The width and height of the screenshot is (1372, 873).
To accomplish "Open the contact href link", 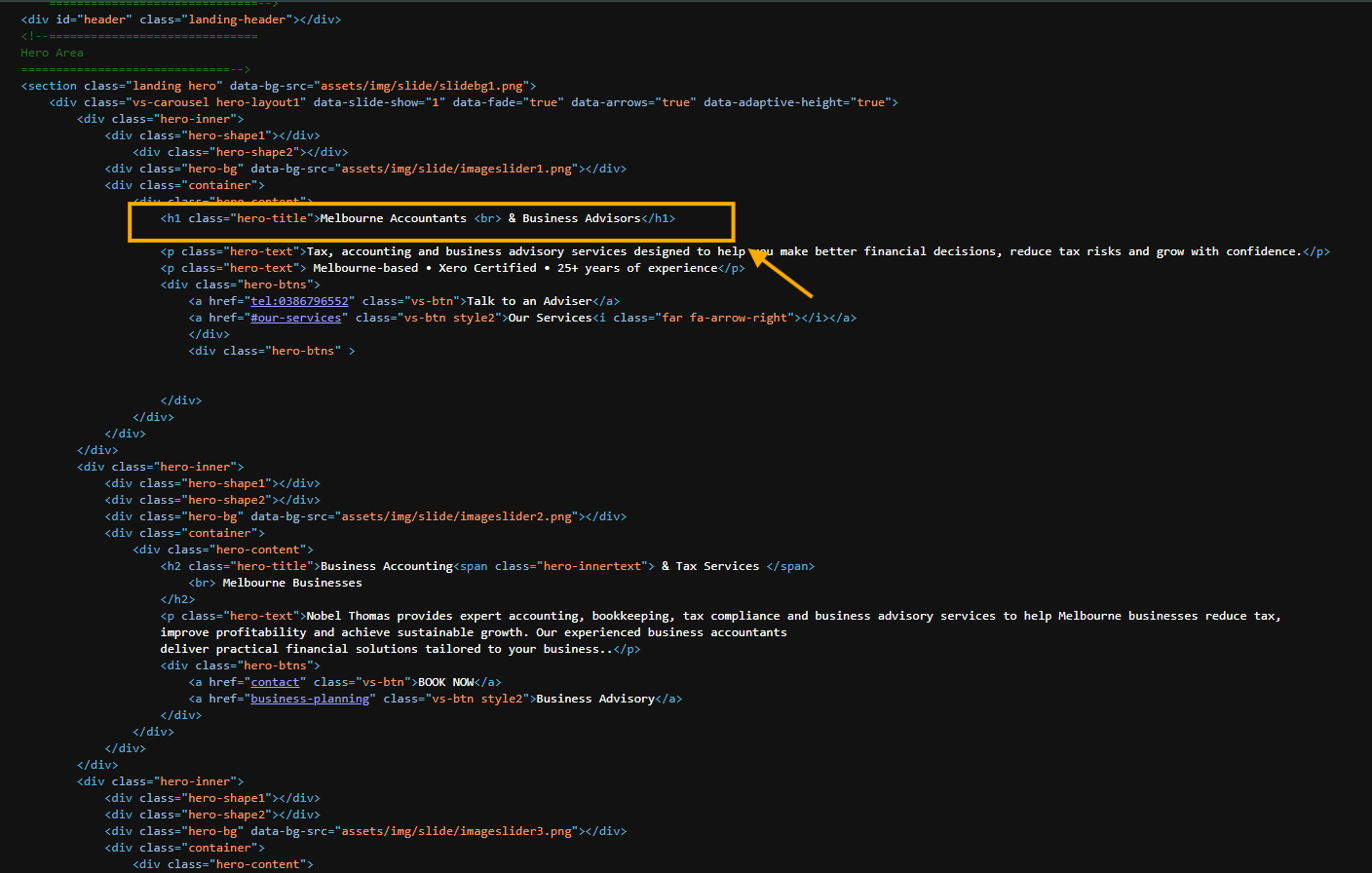I will click(275, 682).
